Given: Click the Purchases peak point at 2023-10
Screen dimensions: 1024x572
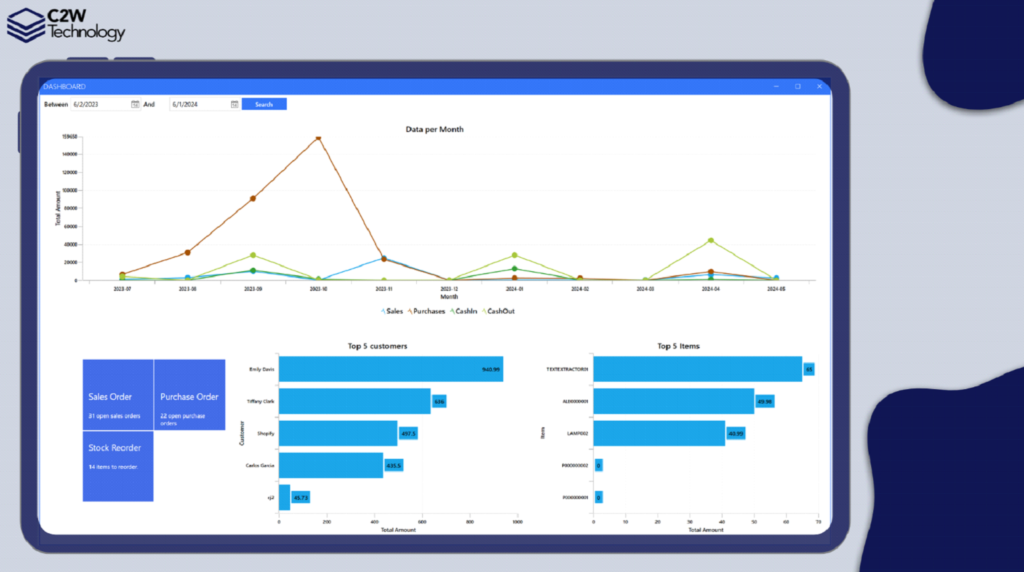Looking at the screenshot, I should (318, 138).
